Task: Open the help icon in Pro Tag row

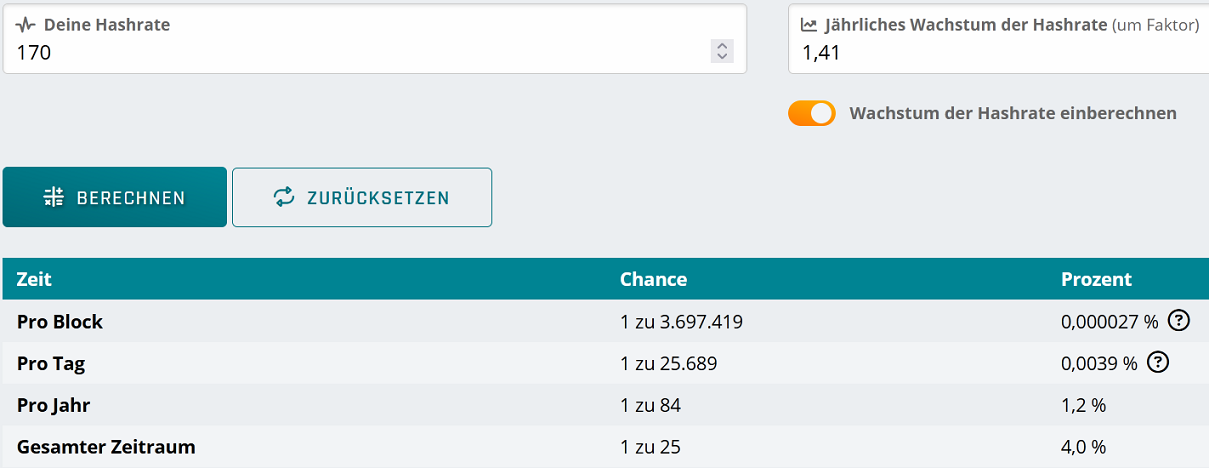Action: [x=1158, y=363]
